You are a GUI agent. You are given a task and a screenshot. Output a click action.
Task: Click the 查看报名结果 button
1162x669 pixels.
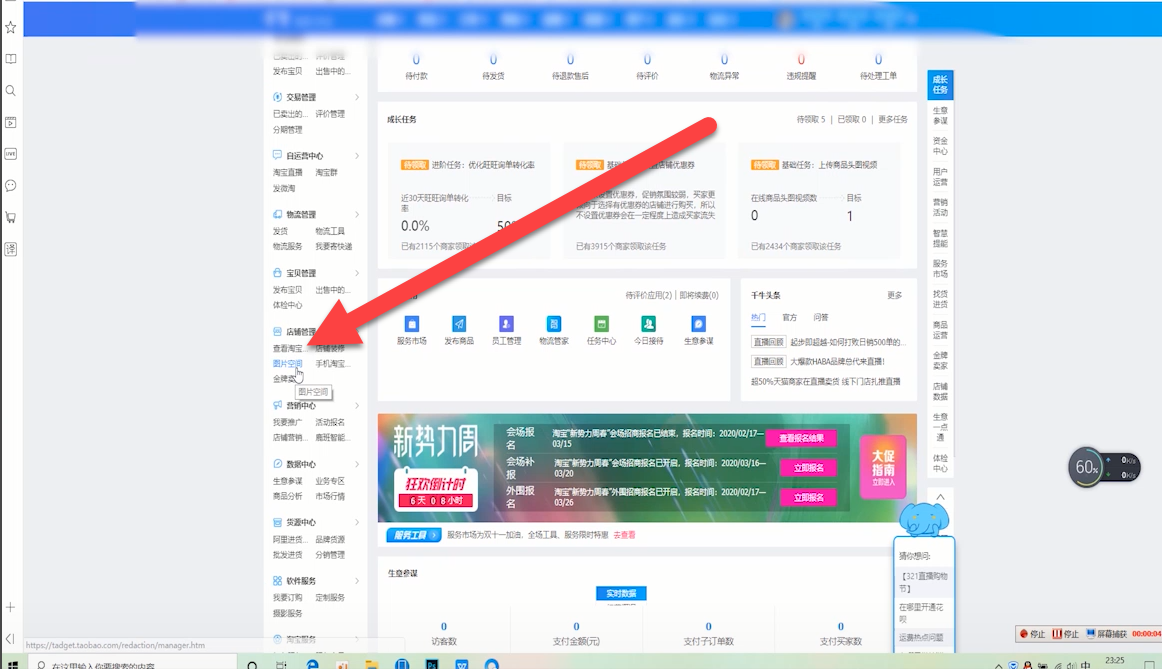coord(800,438)
